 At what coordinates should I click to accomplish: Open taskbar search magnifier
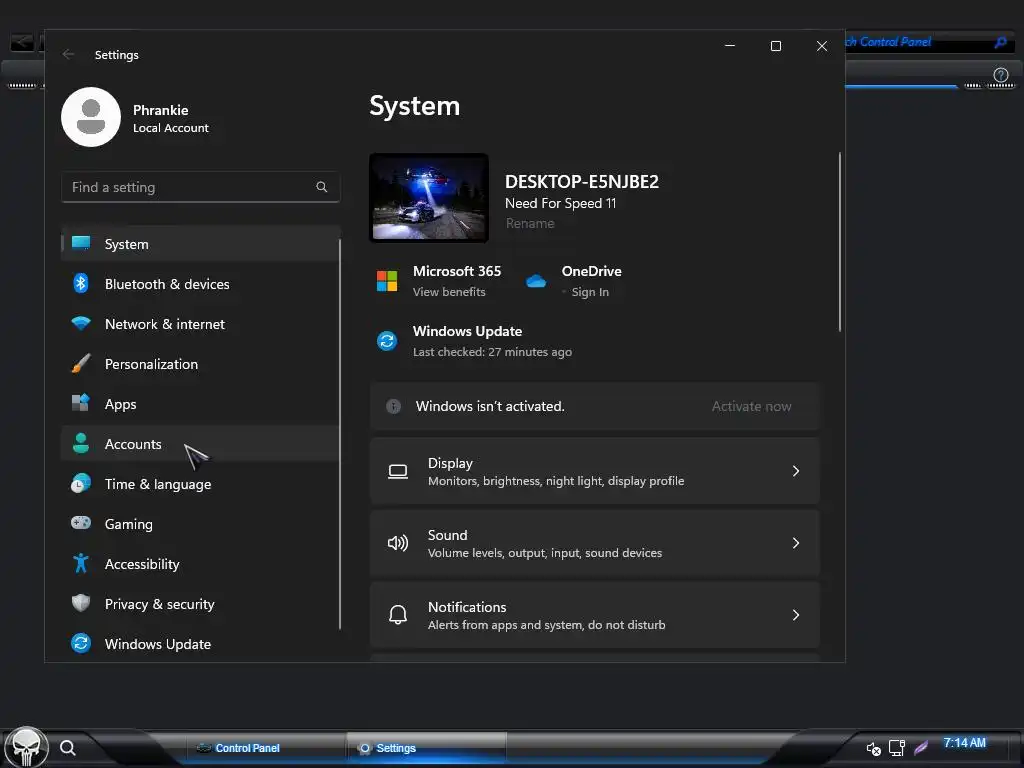click(68, 748)
